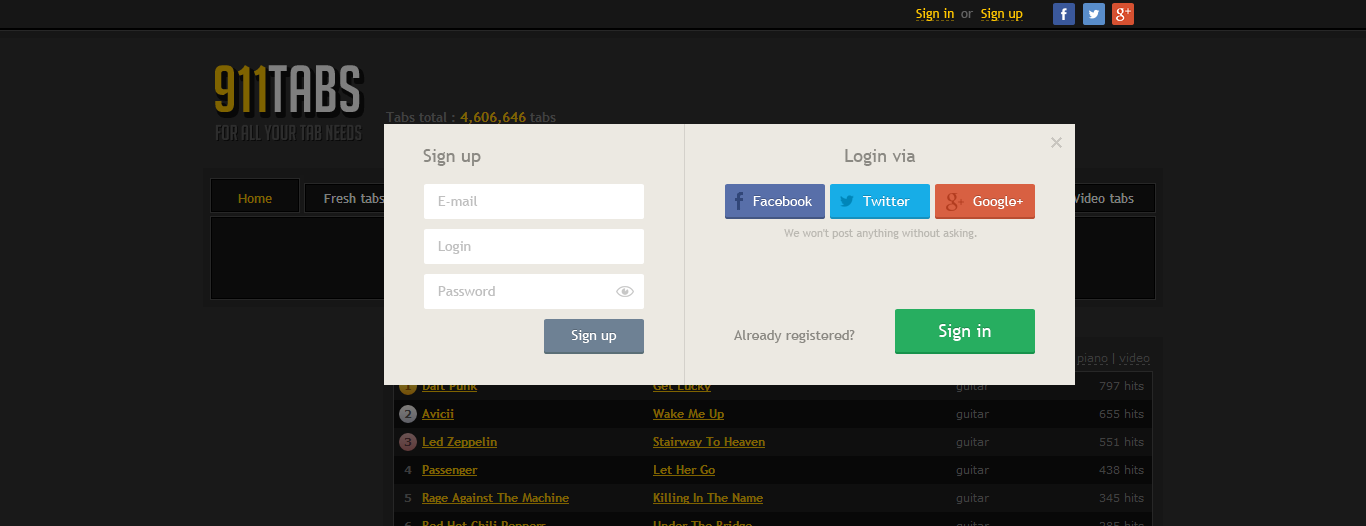Image resolution: width=1366 pixels, height=526 pixels.
Task: Select the Password input field
Action: tap(520, 291)
